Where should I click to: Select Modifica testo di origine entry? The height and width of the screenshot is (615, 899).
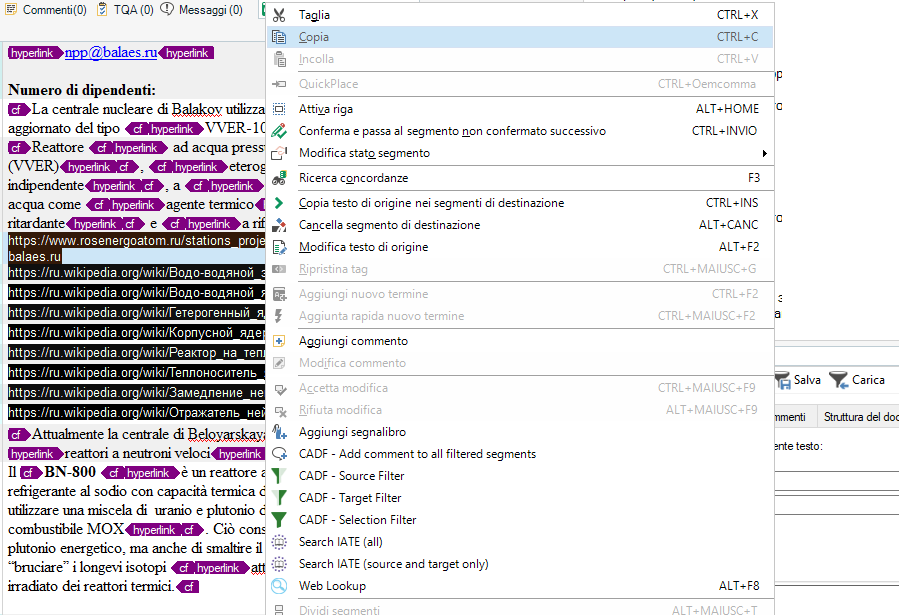(520, 247)
